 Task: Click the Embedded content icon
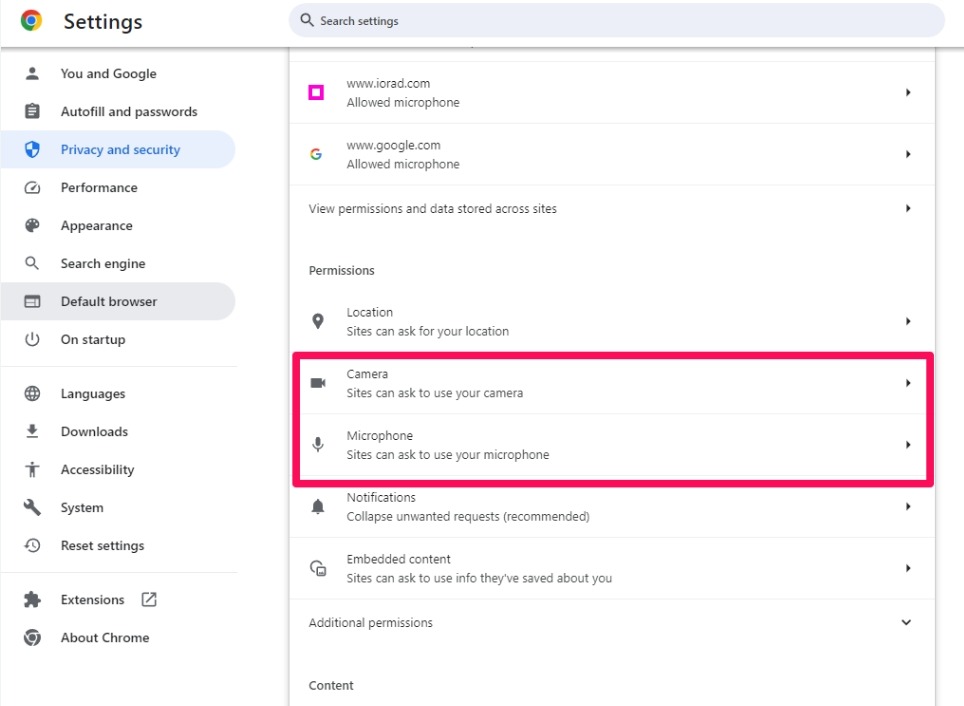click(318, 568)
